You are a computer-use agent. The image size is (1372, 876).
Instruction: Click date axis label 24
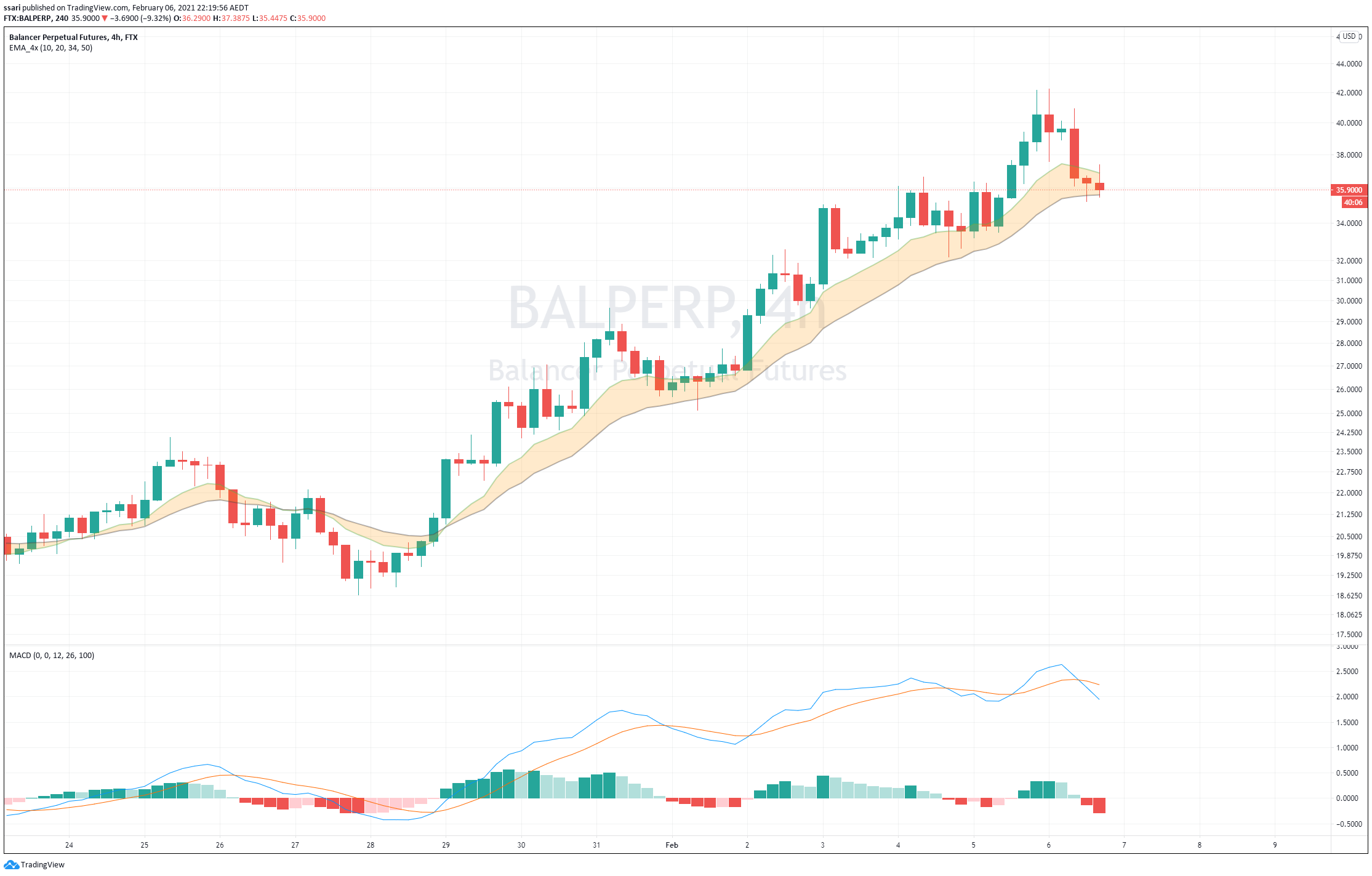[69, 845]
